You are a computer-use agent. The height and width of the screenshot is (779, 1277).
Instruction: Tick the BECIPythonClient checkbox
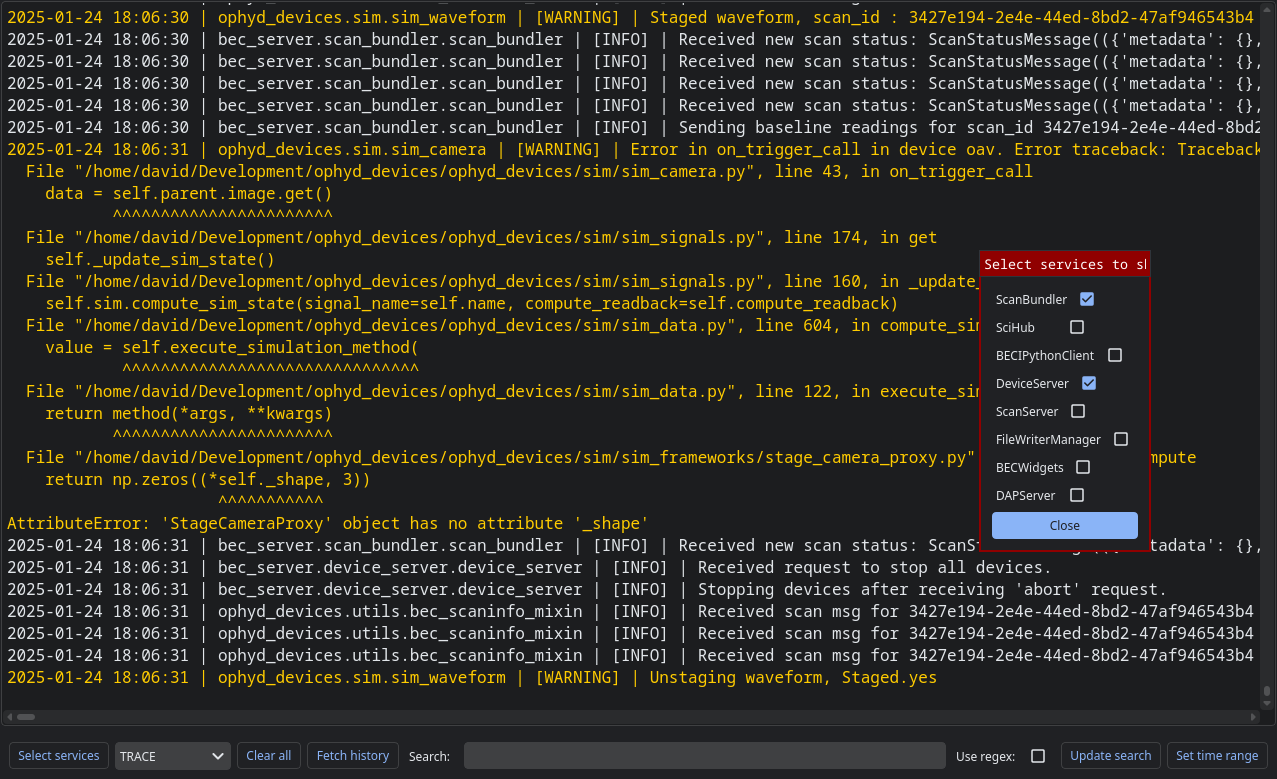tap(1115, 355)
